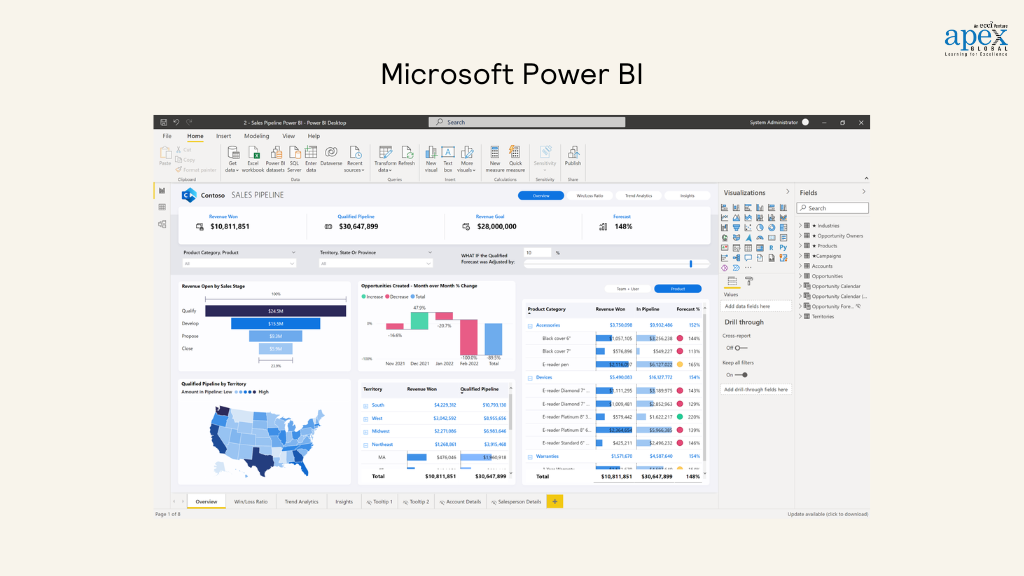Click the Update available download link
1024x576 pixels.
827,514
